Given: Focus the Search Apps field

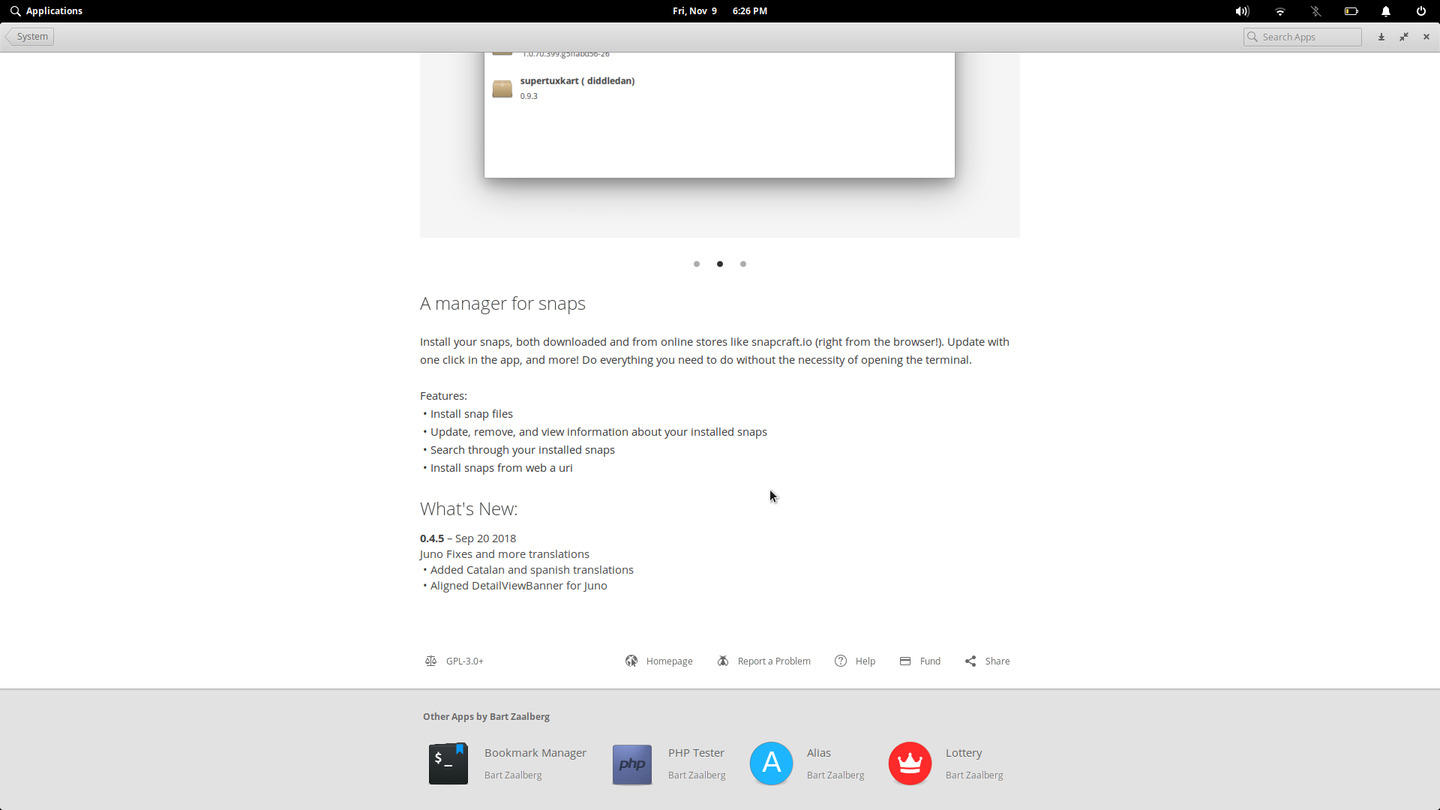Looking at the screenshot, I should [1302, 37].
